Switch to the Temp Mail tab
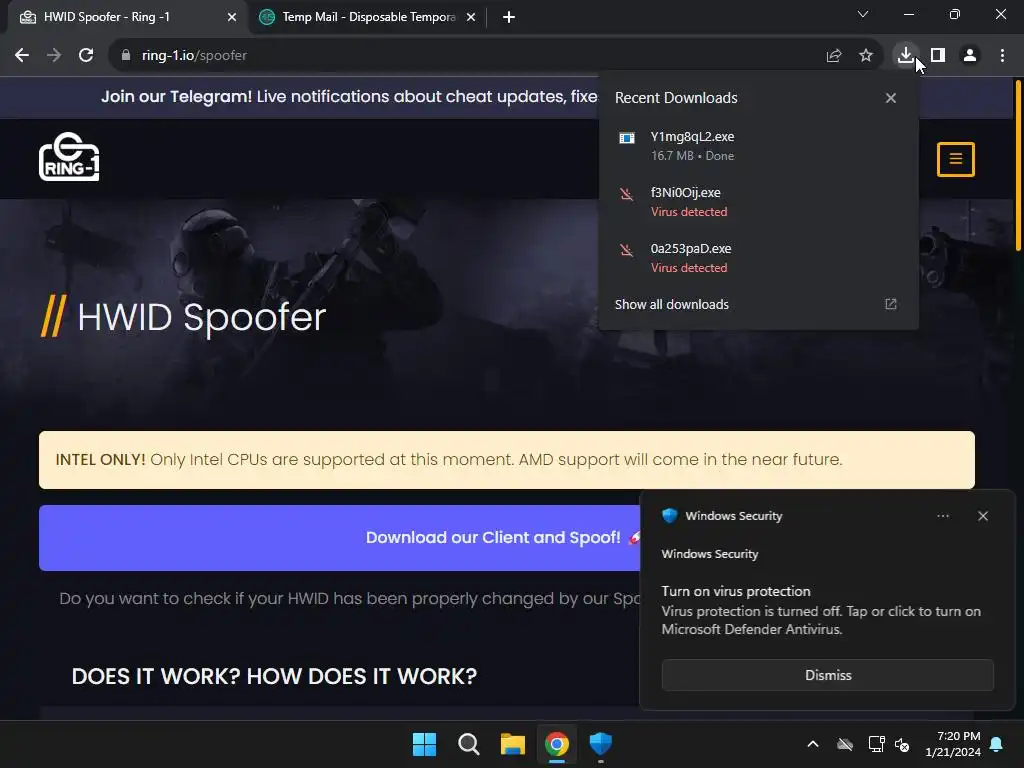This screenshot has height=768, width=1024. (x=368, y=17)
